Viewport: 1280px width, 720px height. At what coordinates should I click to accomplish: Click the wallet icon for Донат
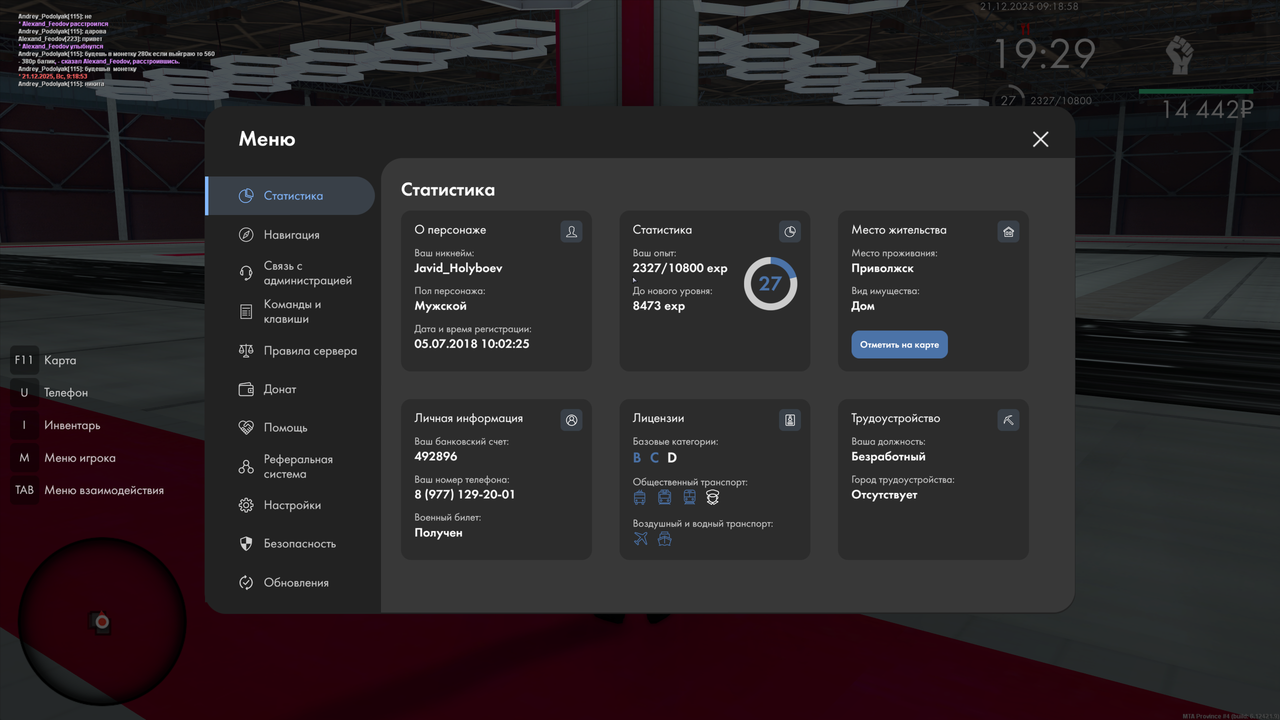pos(246,389)
